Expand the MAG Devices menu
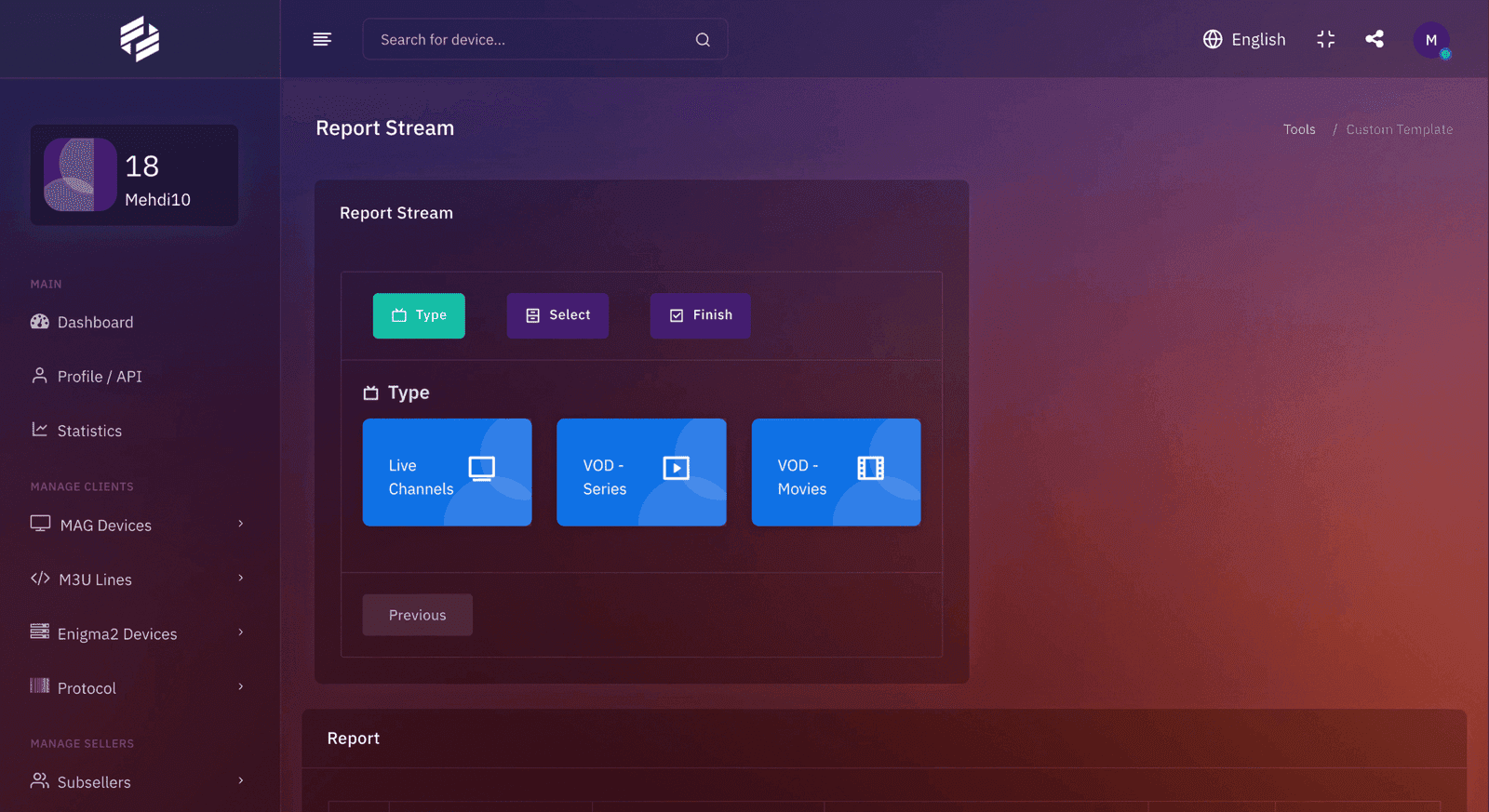This screenshot has height=812, width=1489. [x=240, y=524]
